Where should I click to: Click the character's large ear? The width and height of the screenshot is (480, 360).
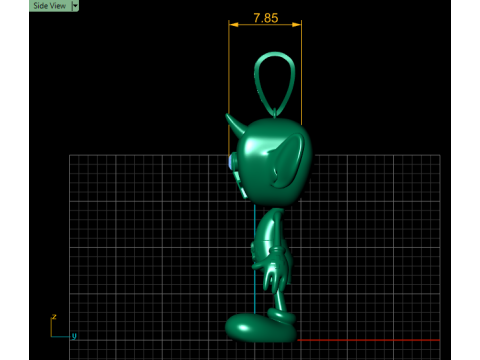tap(288, 161)
